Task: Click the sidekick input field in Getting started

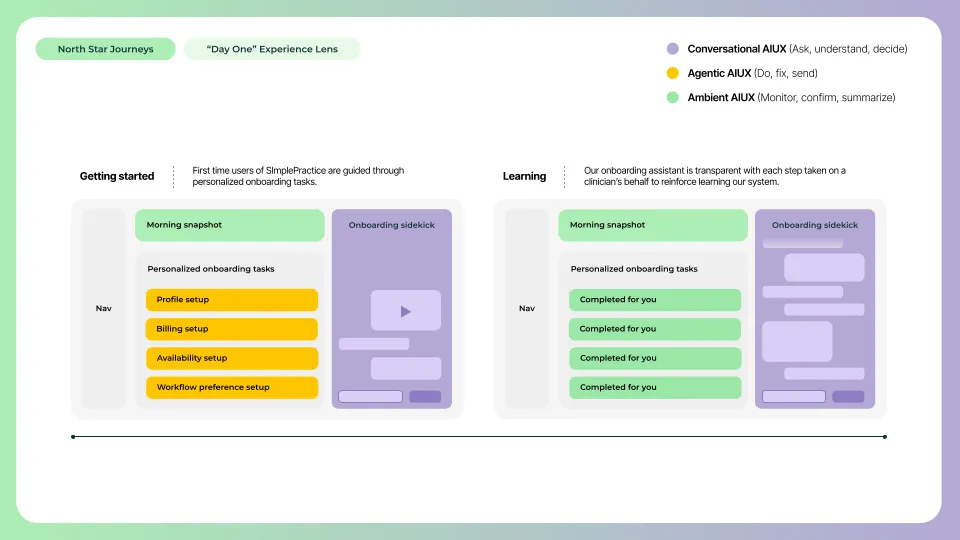Action: tap(370, 397)
